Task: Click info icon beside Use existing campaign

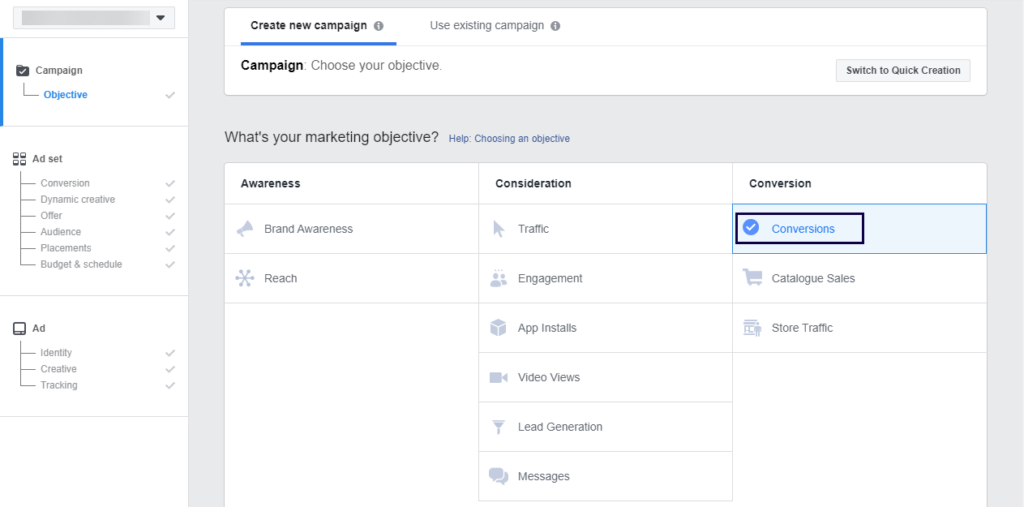Action: [x=556, y=26]
